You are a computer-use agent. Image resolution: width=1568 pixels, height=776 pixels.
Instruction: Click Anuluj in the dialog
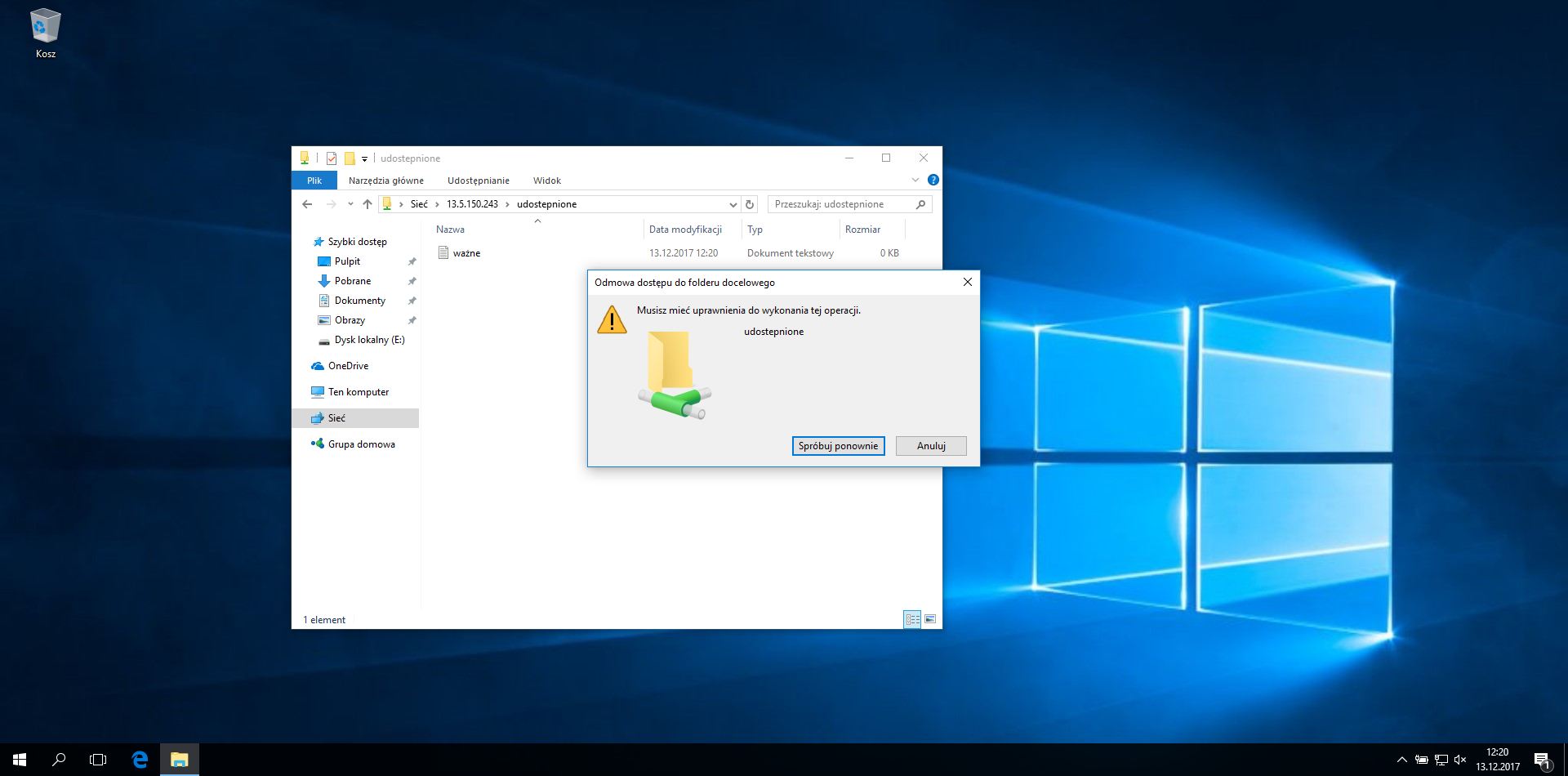(x=930, y=446)
